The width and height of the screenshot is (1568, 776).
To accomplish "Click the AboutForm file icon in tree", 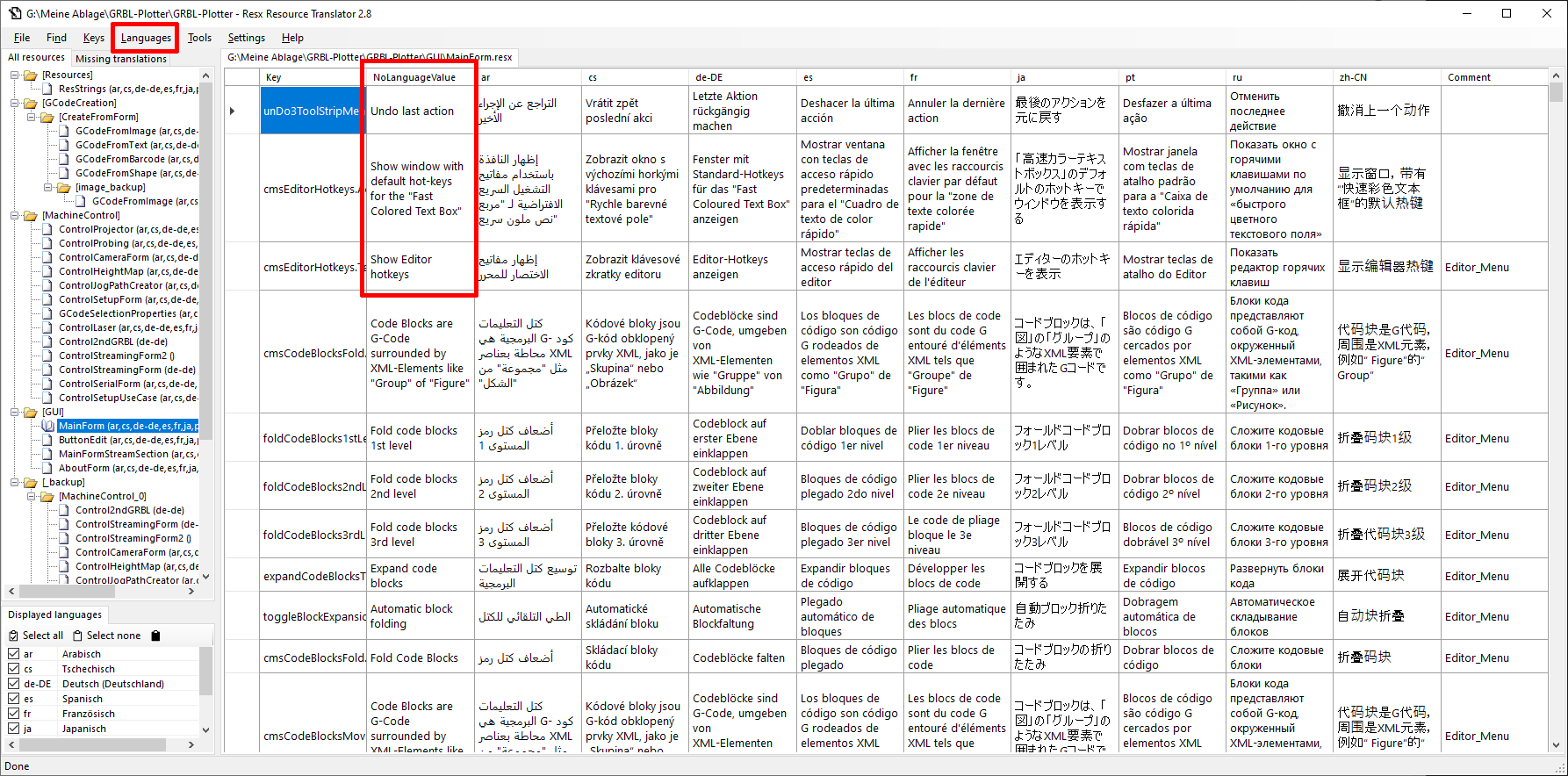I will 48,468.
